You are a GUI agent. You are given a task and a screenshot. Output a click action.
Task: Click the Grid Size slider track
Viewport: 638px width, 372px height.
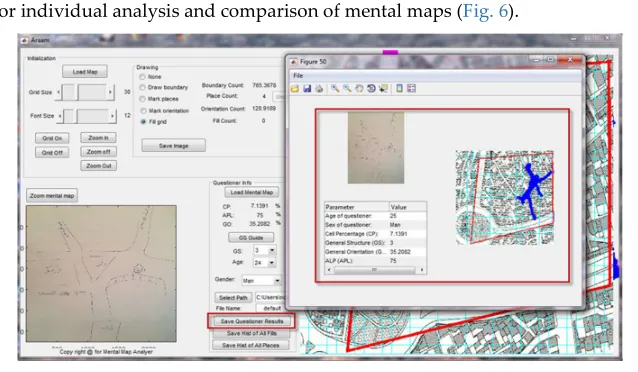(x=84, y=92)
